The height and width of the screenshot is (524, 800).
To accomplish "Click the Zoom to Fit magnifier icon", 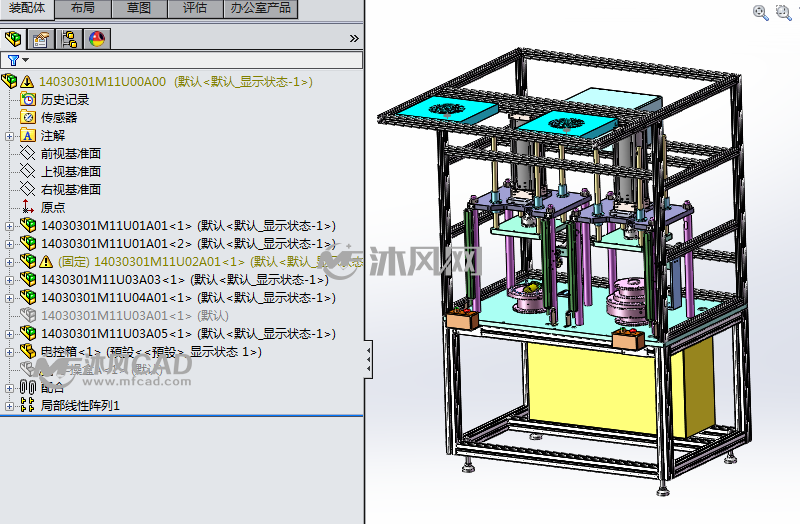I will pyautogui.click(x=761, y=13).
